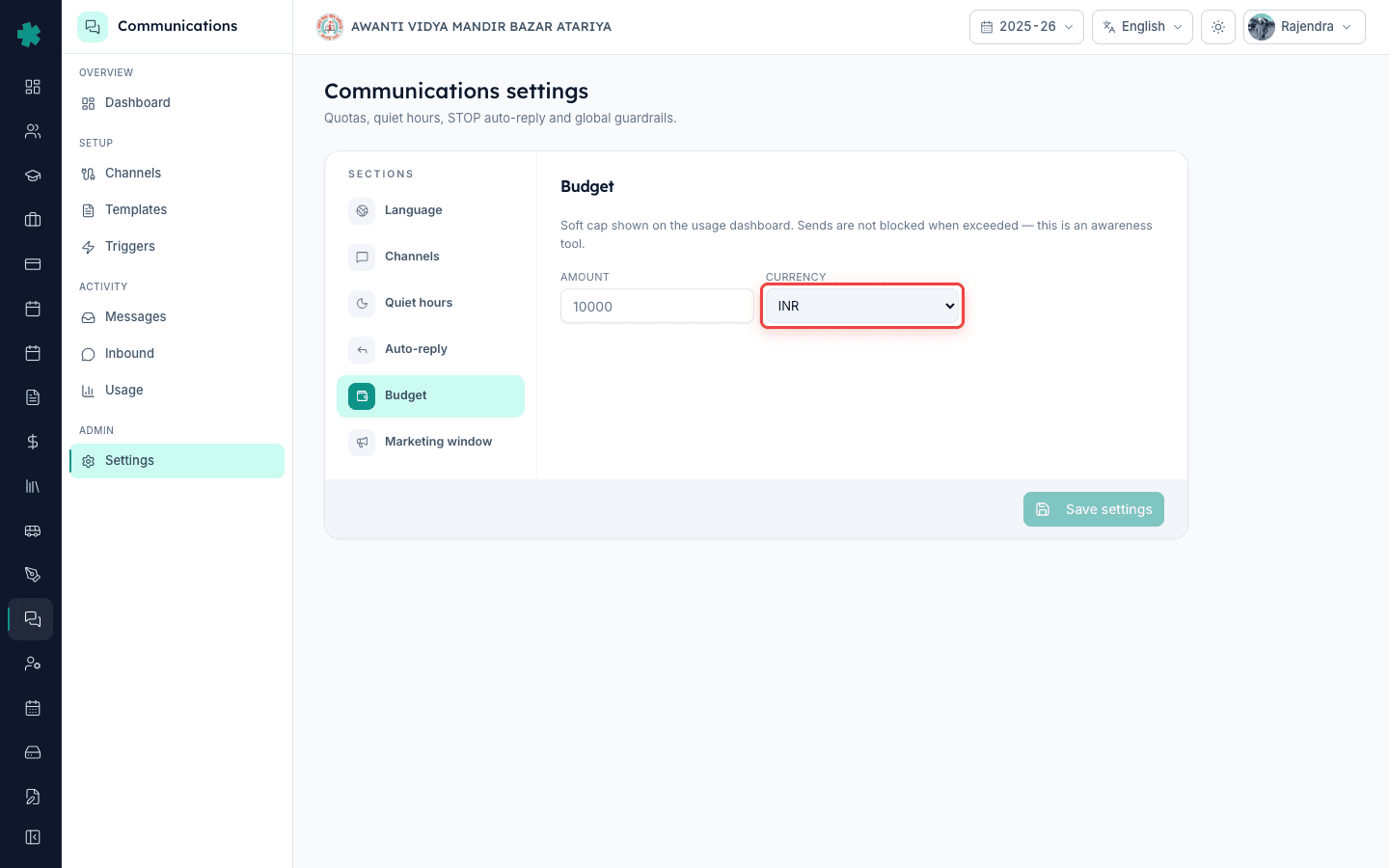This screenshot has height=868, width=1389.
Task: Open the document file icon in left rail
Action: coord(33,397)
